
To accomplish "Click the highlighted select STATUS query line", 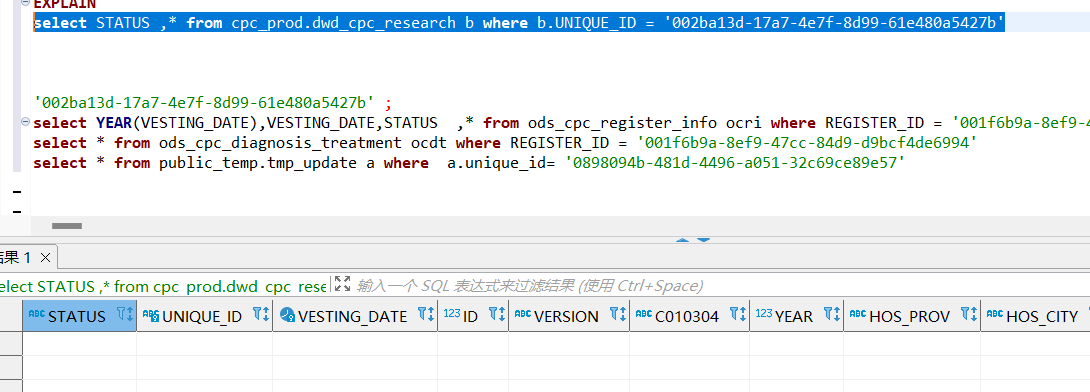I will tap(519, 23).
